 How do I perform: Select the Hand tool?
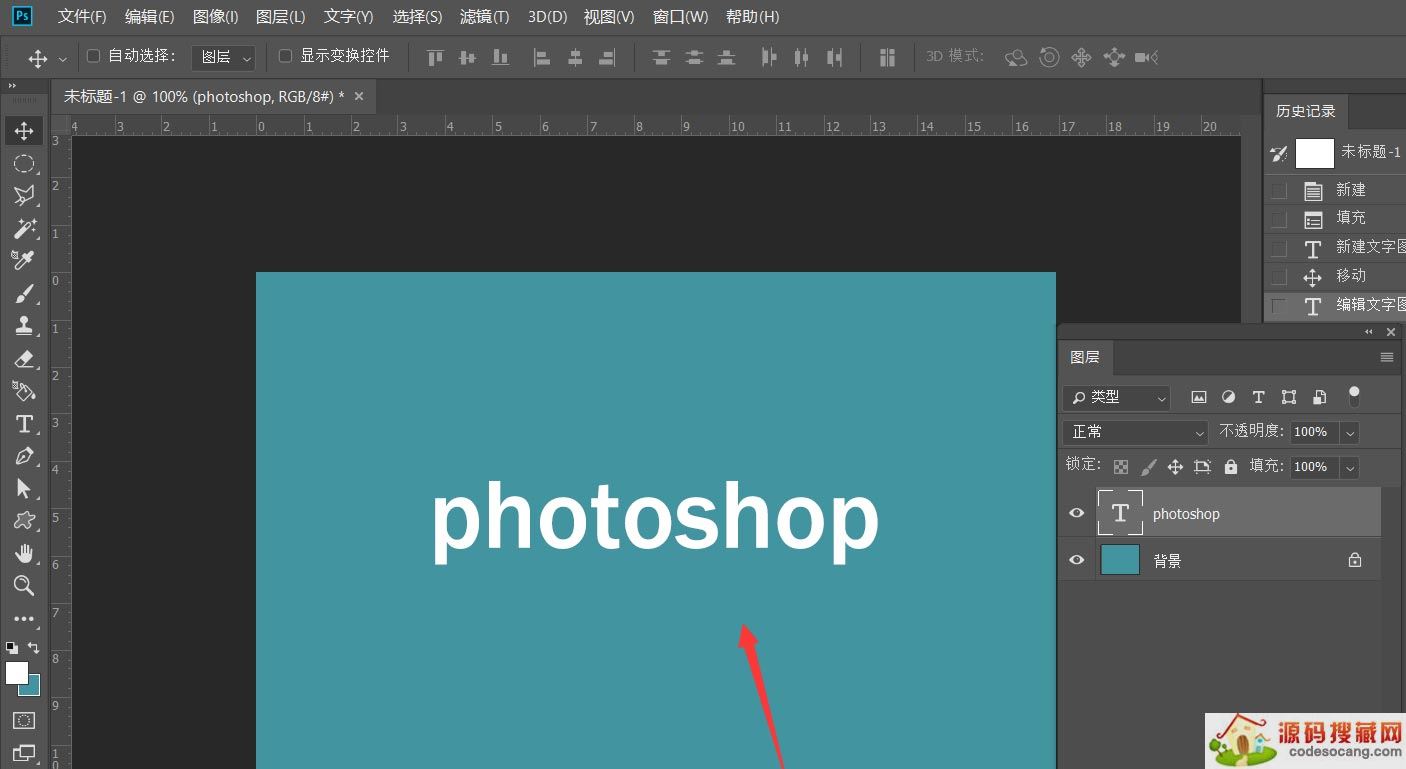click(24, 553)
